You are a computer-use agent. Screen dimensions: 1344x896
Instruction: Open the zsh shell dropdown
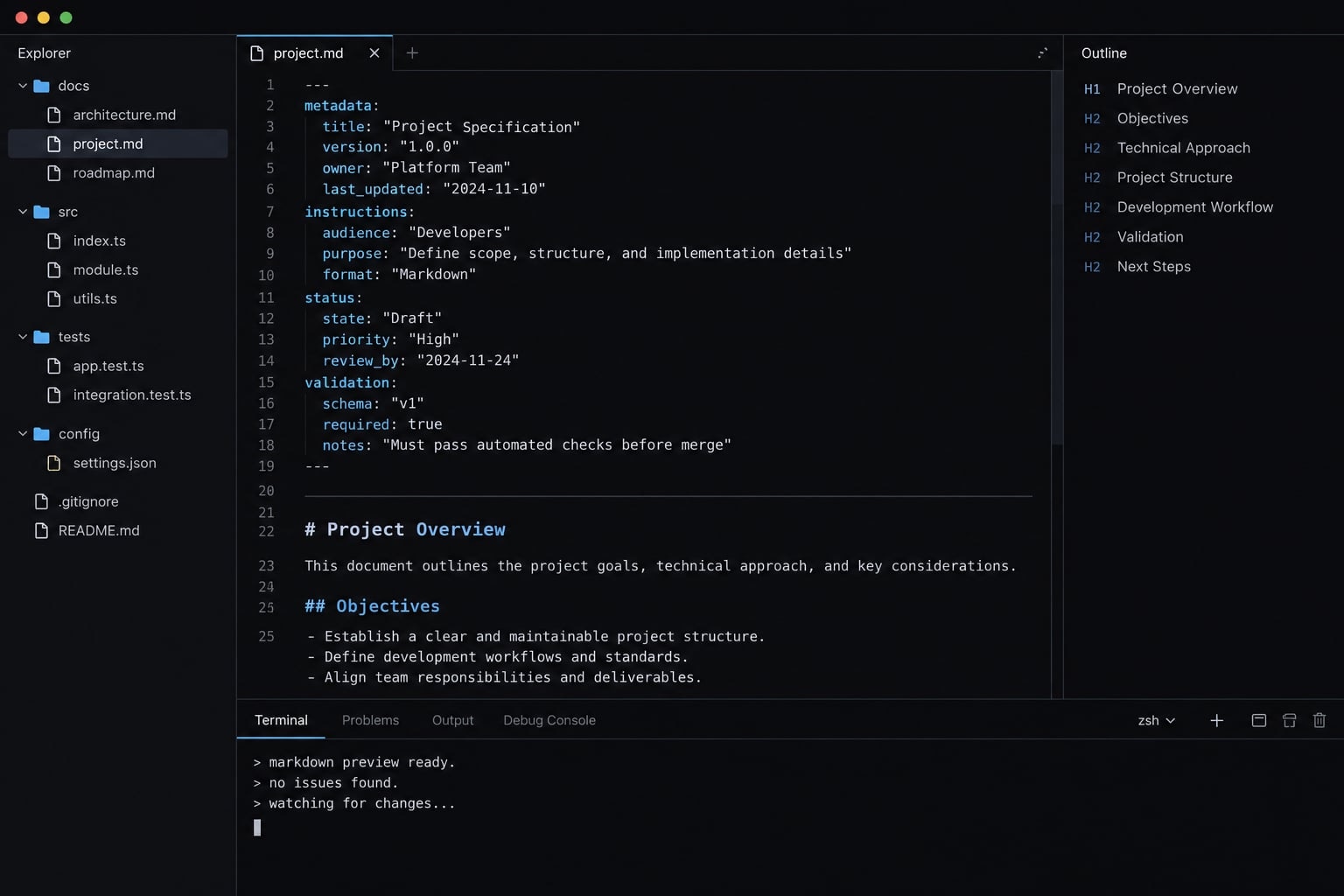click(1156, 720)
